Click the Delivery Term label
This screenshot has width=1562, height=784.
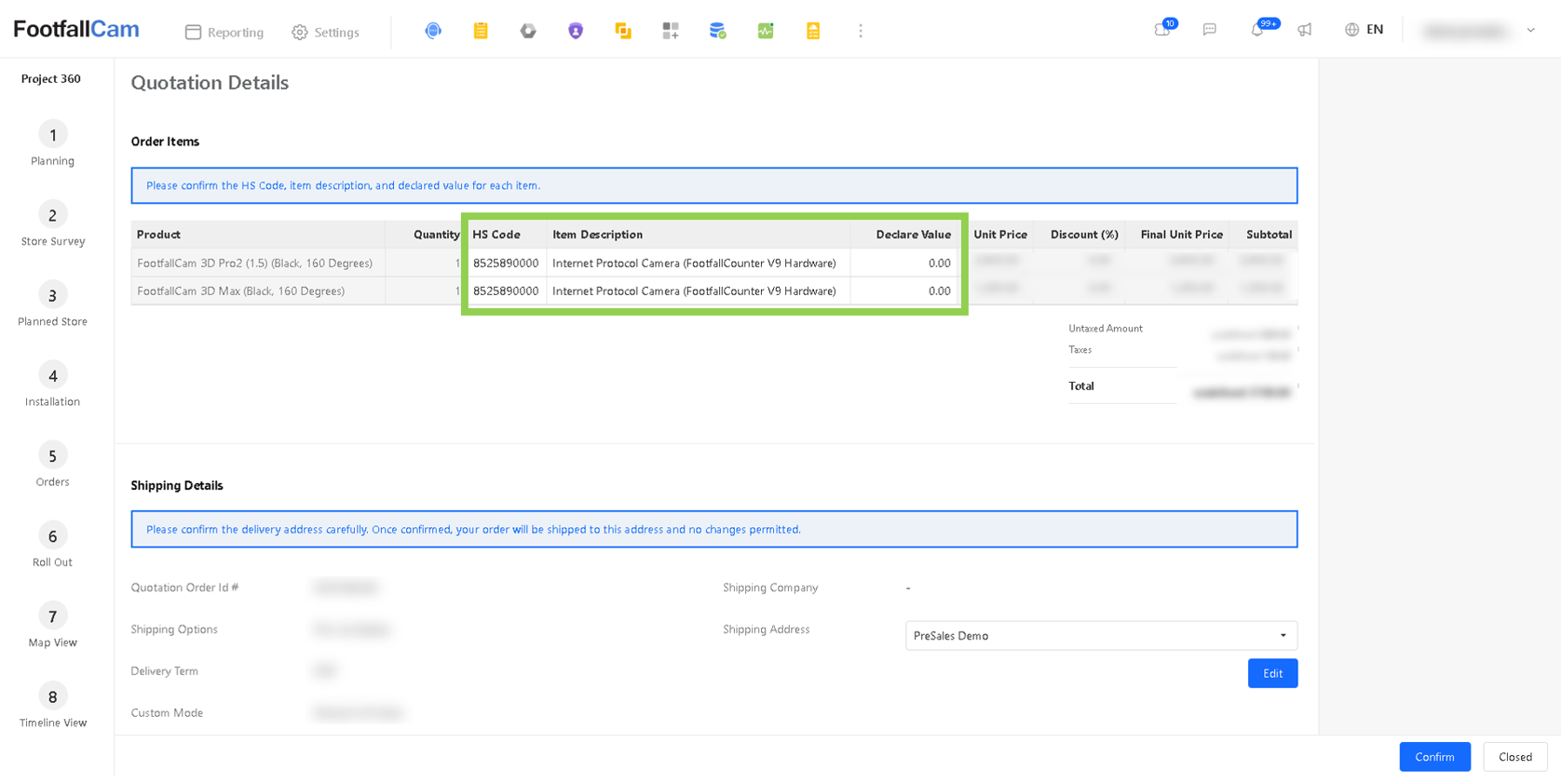coord(165,671)
